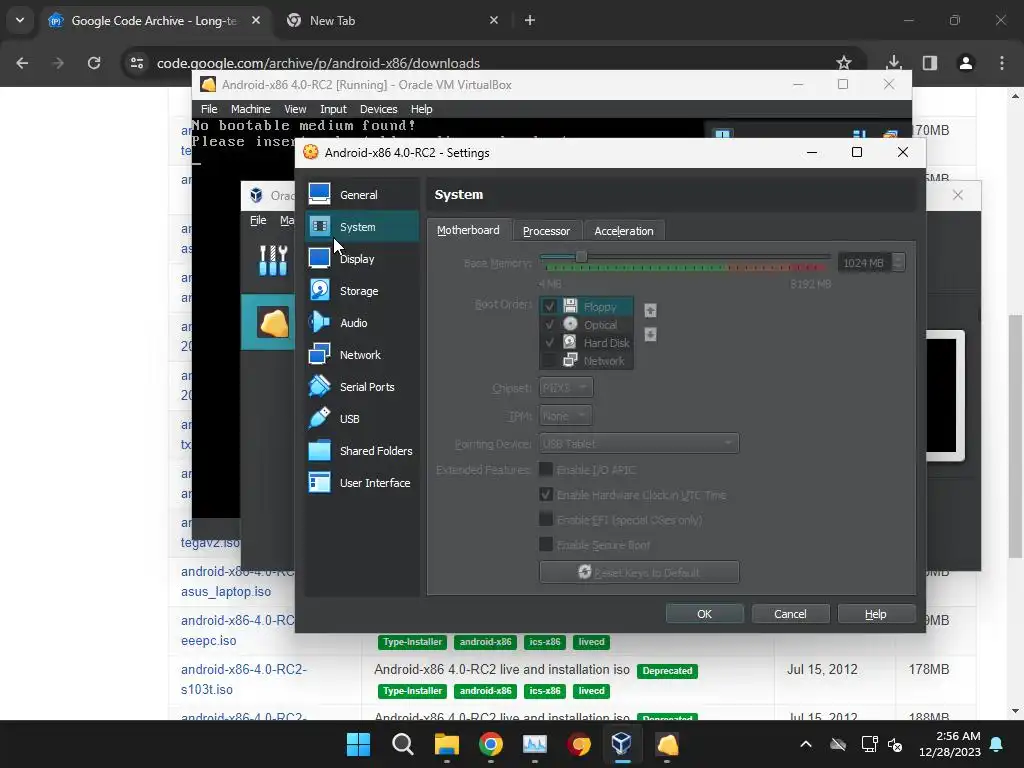Switch to Motherboard tab
The height and width of the screenshot is (768, 1024).
tap(468, 231)
